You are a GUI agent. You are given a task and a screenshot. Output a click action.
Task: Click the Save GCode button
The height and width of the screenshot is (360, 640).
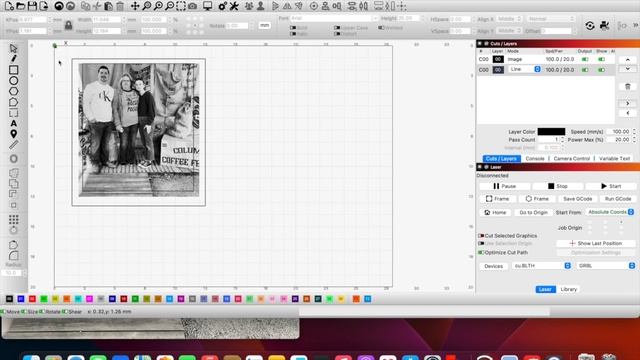(578, 199)
